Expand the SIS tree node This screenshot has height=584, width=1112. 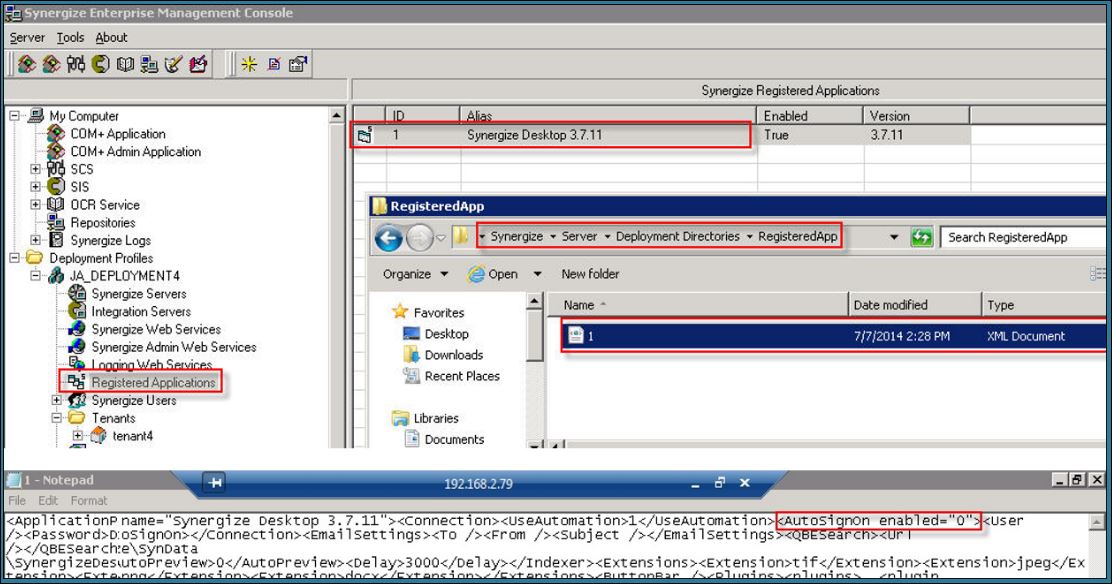[x=35, y=187]
